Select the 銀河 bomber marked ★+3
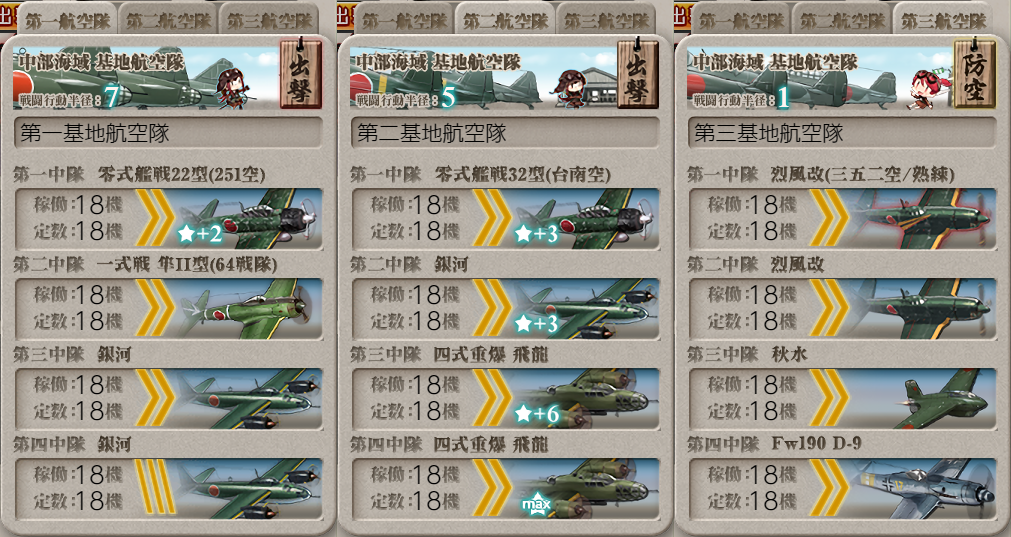1011x537 pixels. (x=587, y=309)
